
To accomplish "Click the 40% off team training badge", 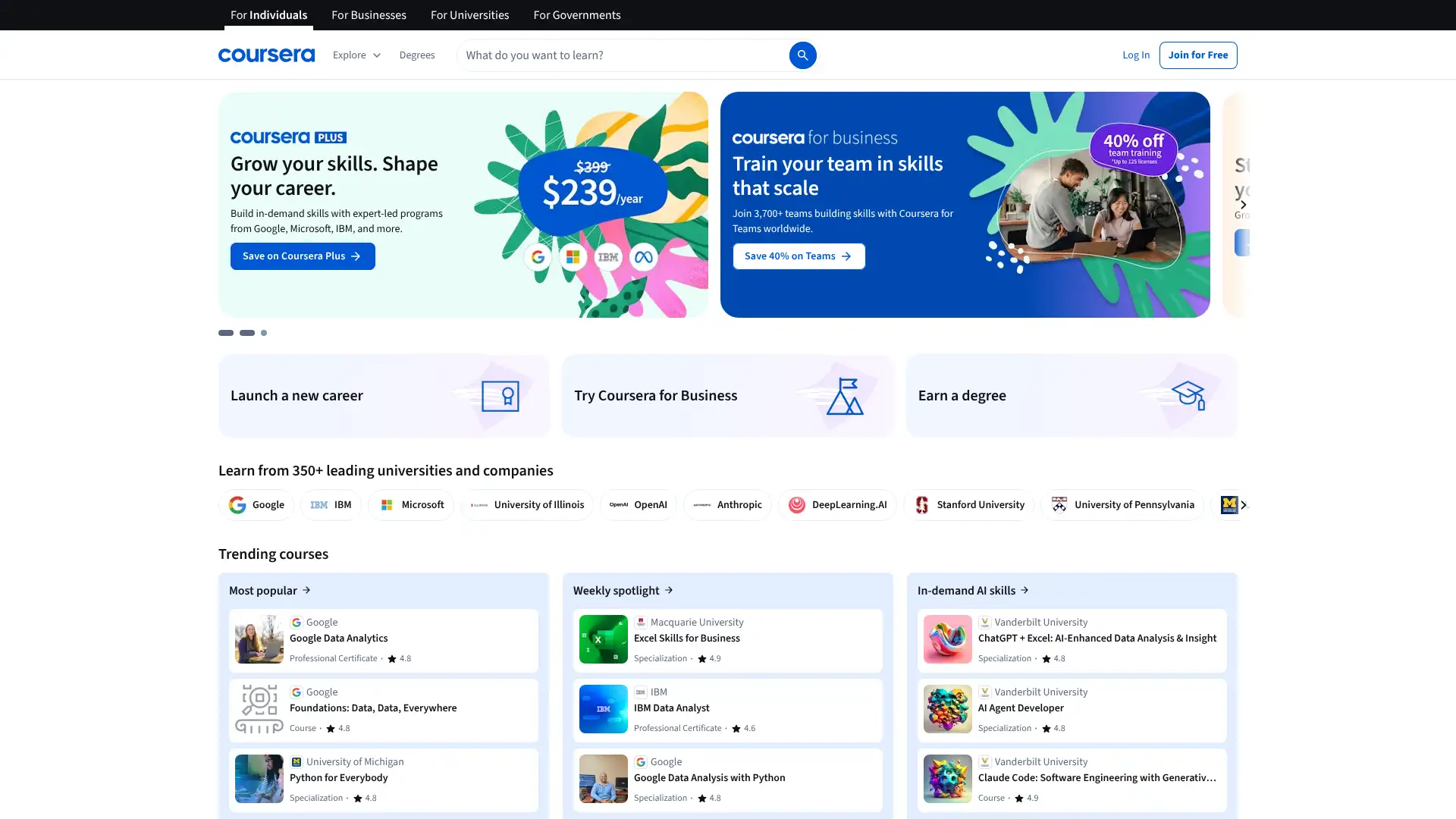I will click(1134, 149).
